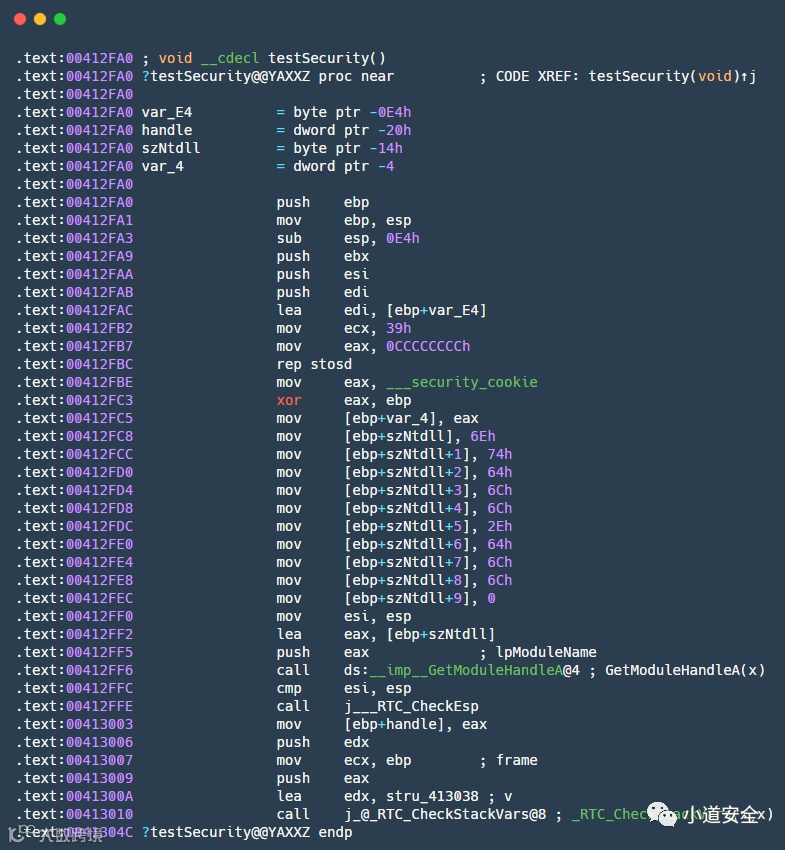Click the yellow minimize dot

point(40,19)
